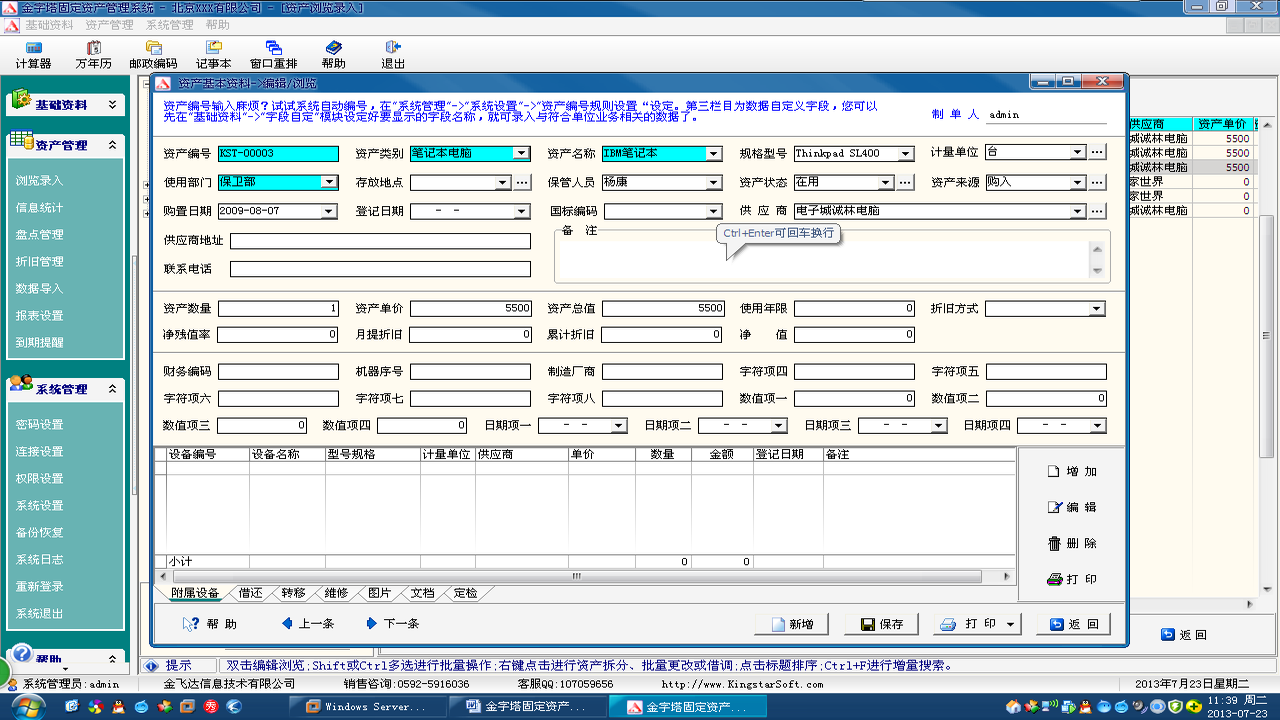Click the 邮政编码 postal code icon
This screenshot has height=720, width=1280.
tap(153, 54)
